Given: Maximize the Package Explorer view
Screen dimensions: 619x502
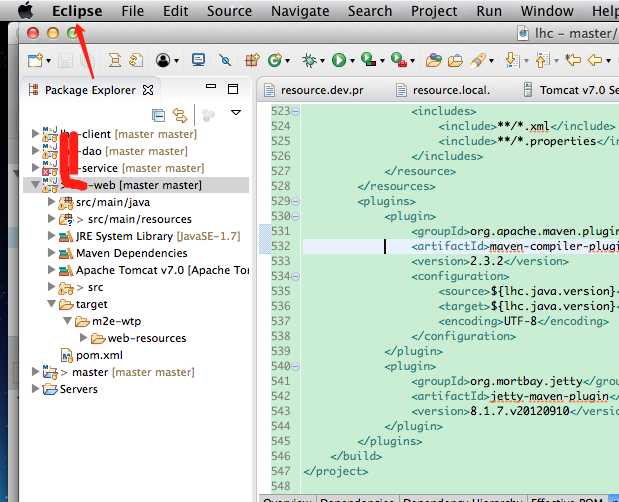Looking at the screenshot, I should coord(233,89).
